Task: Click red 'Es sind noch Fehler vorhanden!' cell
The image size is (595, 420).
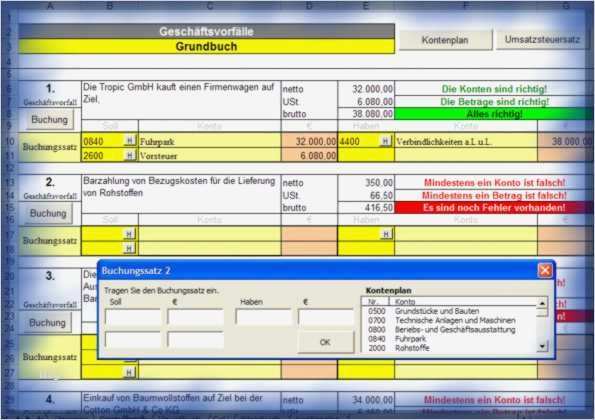Action: 494,208
